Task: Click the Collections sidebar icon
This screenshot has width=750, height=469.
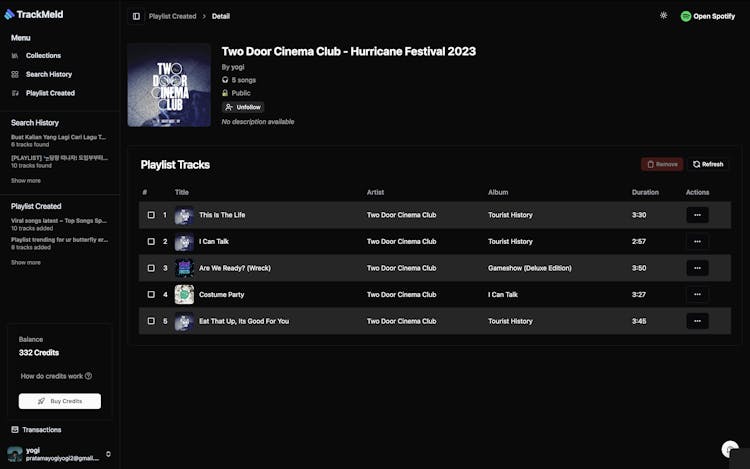Action: click(x=15, y=55)
